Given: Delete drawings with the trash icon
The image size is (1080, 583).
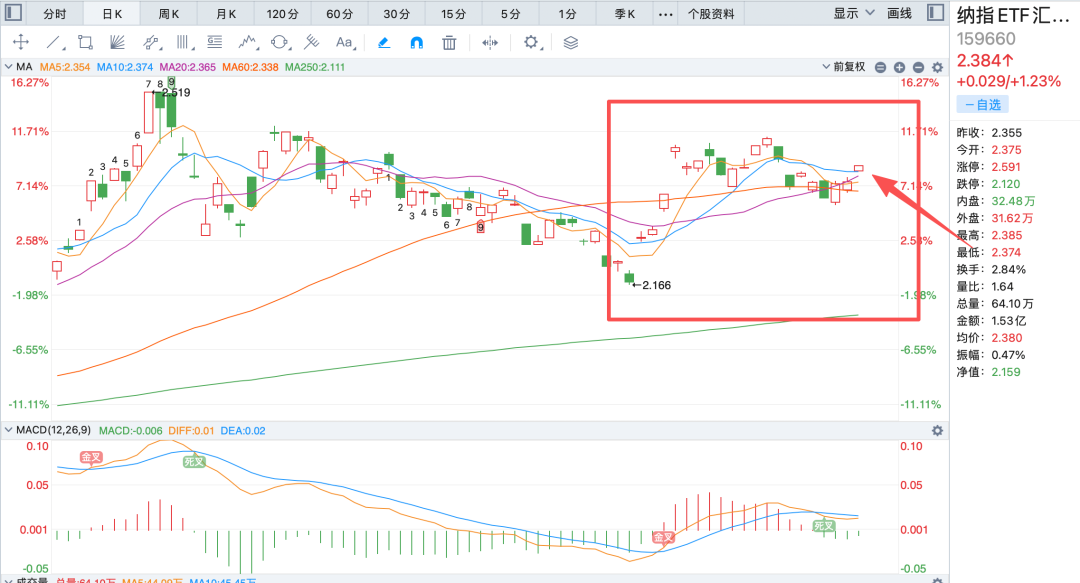Looking at the screenshot, I should click(x=449, y=43).
